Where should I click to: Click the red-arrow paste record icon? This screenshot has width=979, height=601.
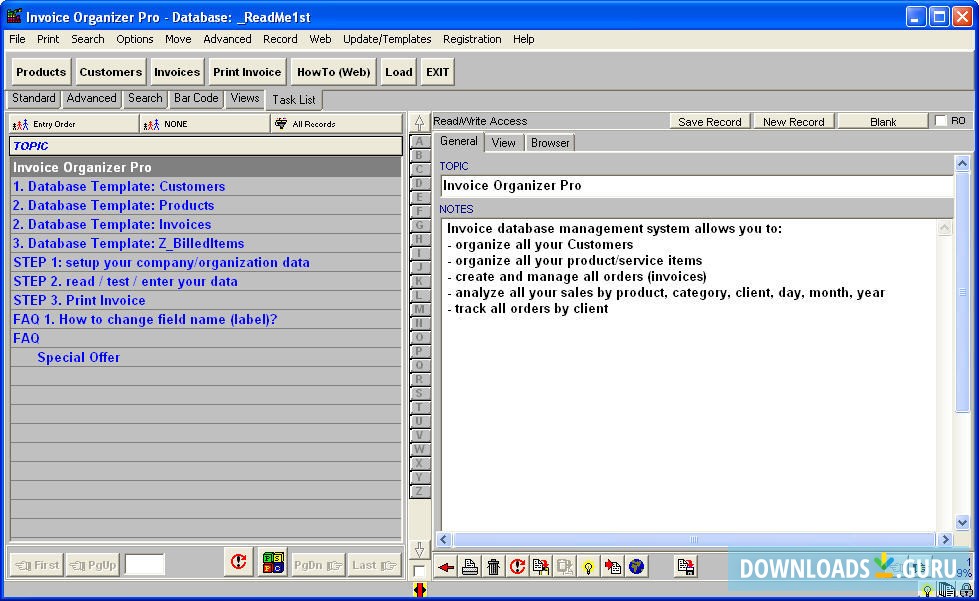coord(612,567)
